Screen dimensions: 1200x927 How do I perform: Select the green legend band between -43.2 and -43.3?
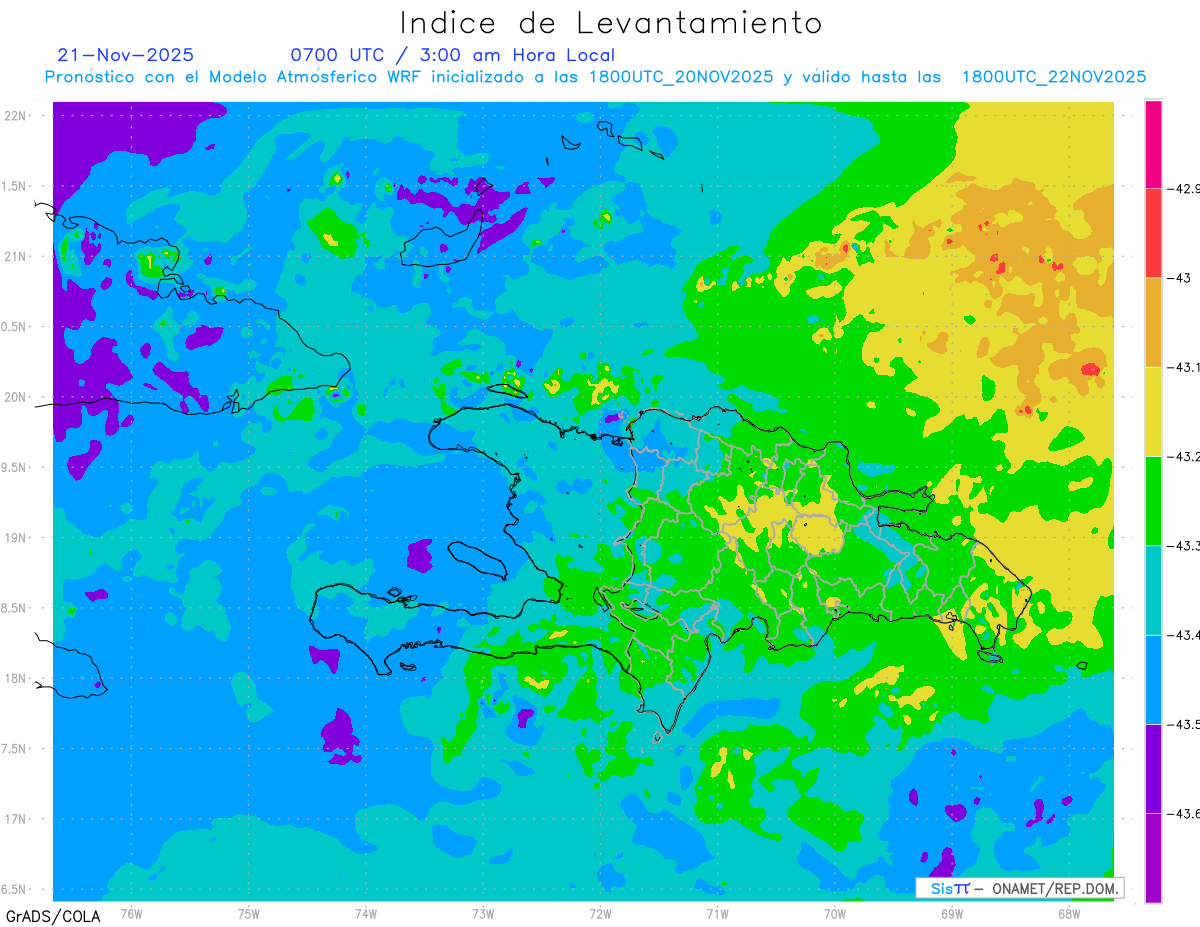click(1153, 500)
